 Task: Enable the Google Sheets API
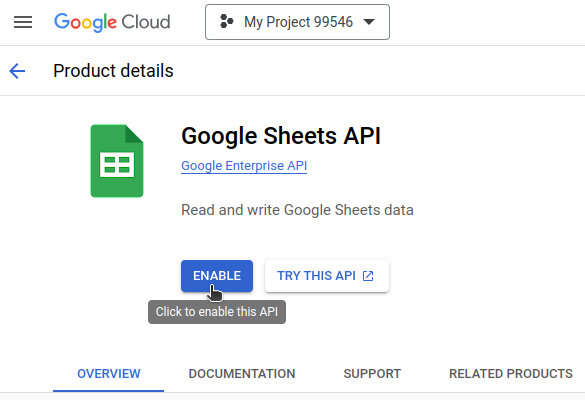[217, 276]
